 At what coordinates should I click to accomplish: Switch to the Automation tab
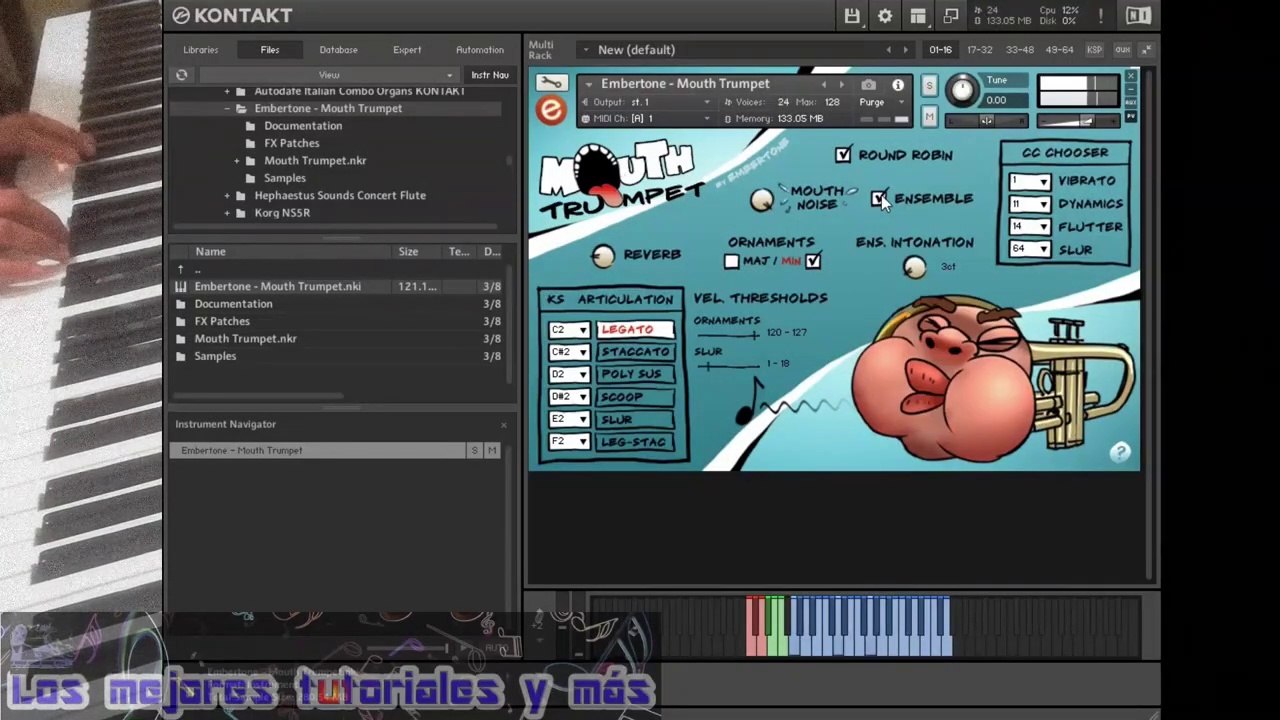[x=480, y=50]
